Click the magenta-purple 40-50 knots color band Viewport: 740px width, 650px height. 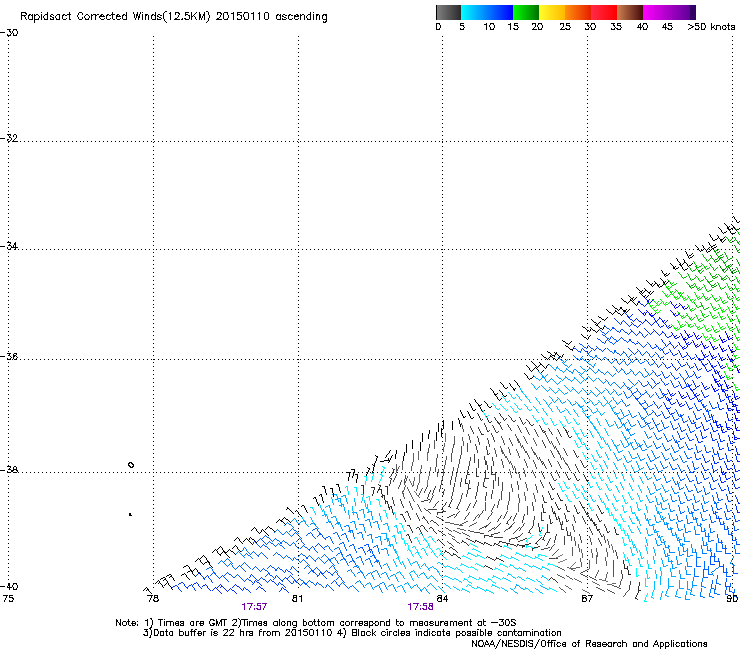tap(669, 12)
